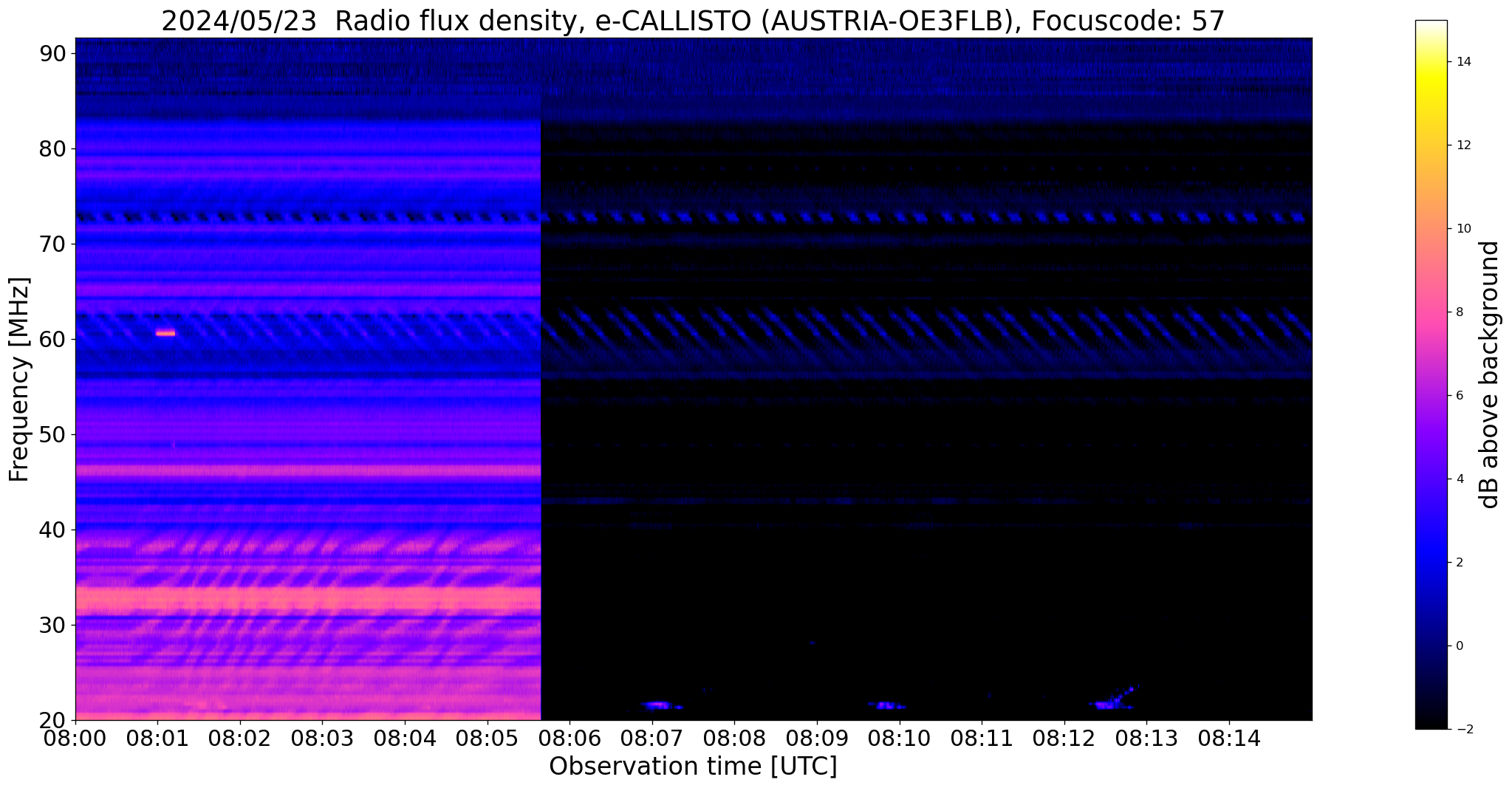Click the 'dB above background' colorbar label
This screenshot has width=1512, height=788.
[1489, 374]
